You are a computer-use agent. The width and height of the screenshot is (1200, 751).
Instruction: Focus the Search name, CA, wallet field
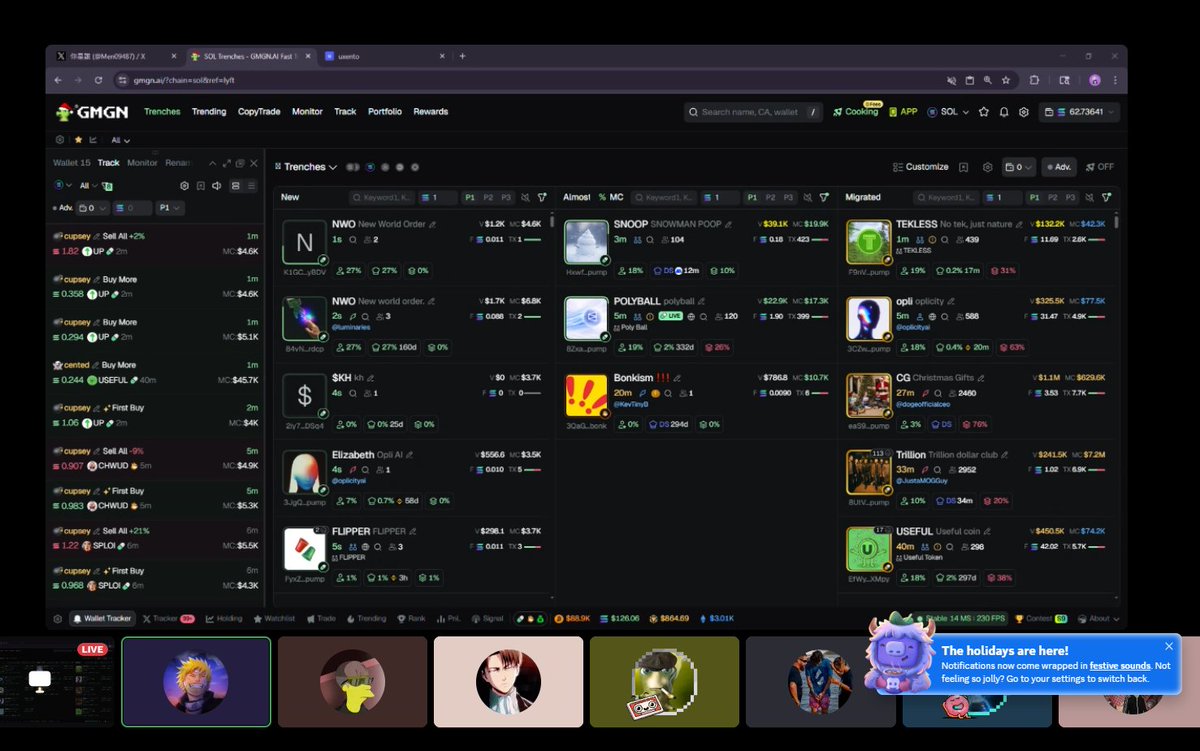click(754, 112)
